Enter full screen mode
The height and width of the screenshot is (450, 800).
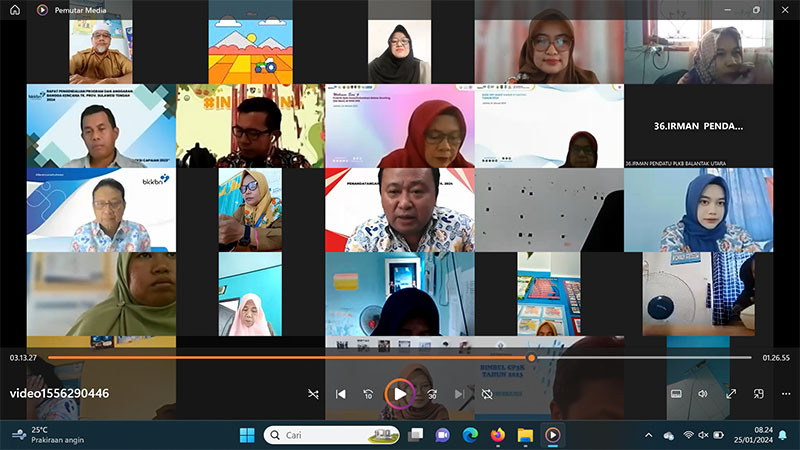click(x=731, y=394)
